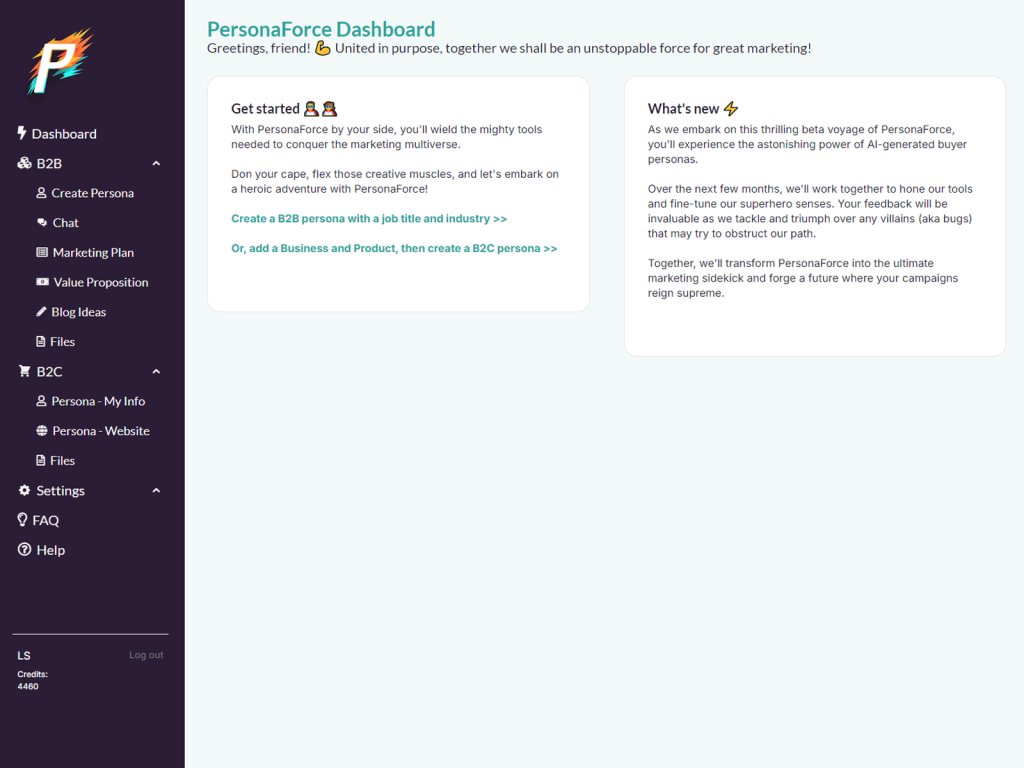
Task: Click the question mark Help icon
Action: tap(24, 550)
